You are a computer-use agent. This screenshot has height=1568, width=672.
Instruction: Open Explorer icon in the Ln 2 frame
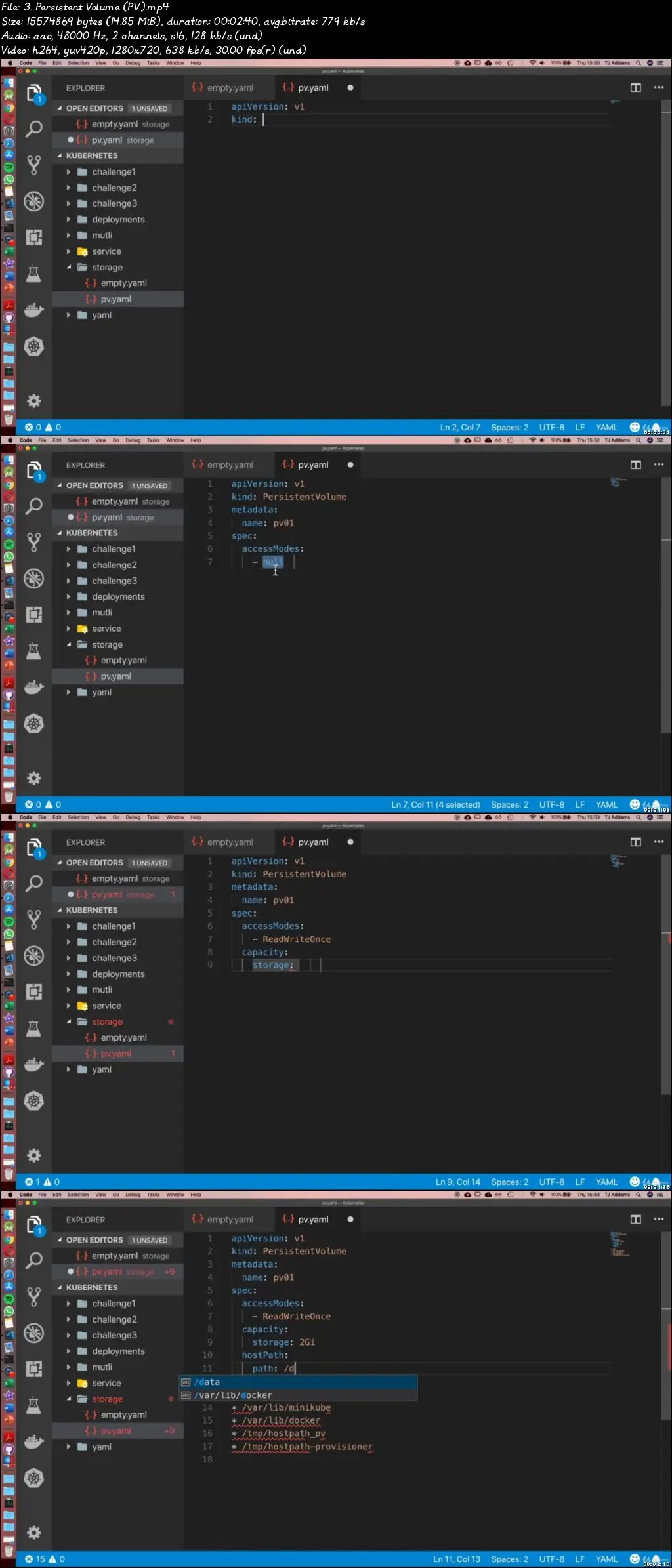click(34, 93)
